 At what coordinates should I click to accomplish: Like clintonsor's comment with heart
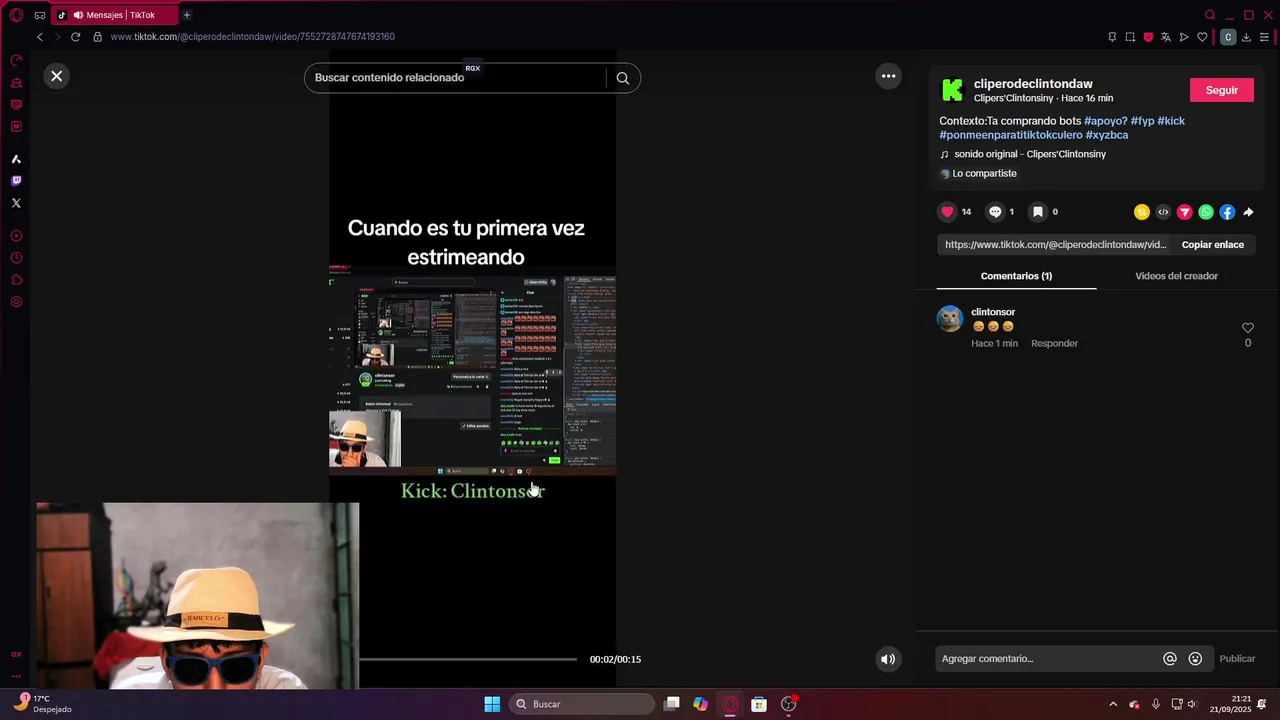[1247, 328]
